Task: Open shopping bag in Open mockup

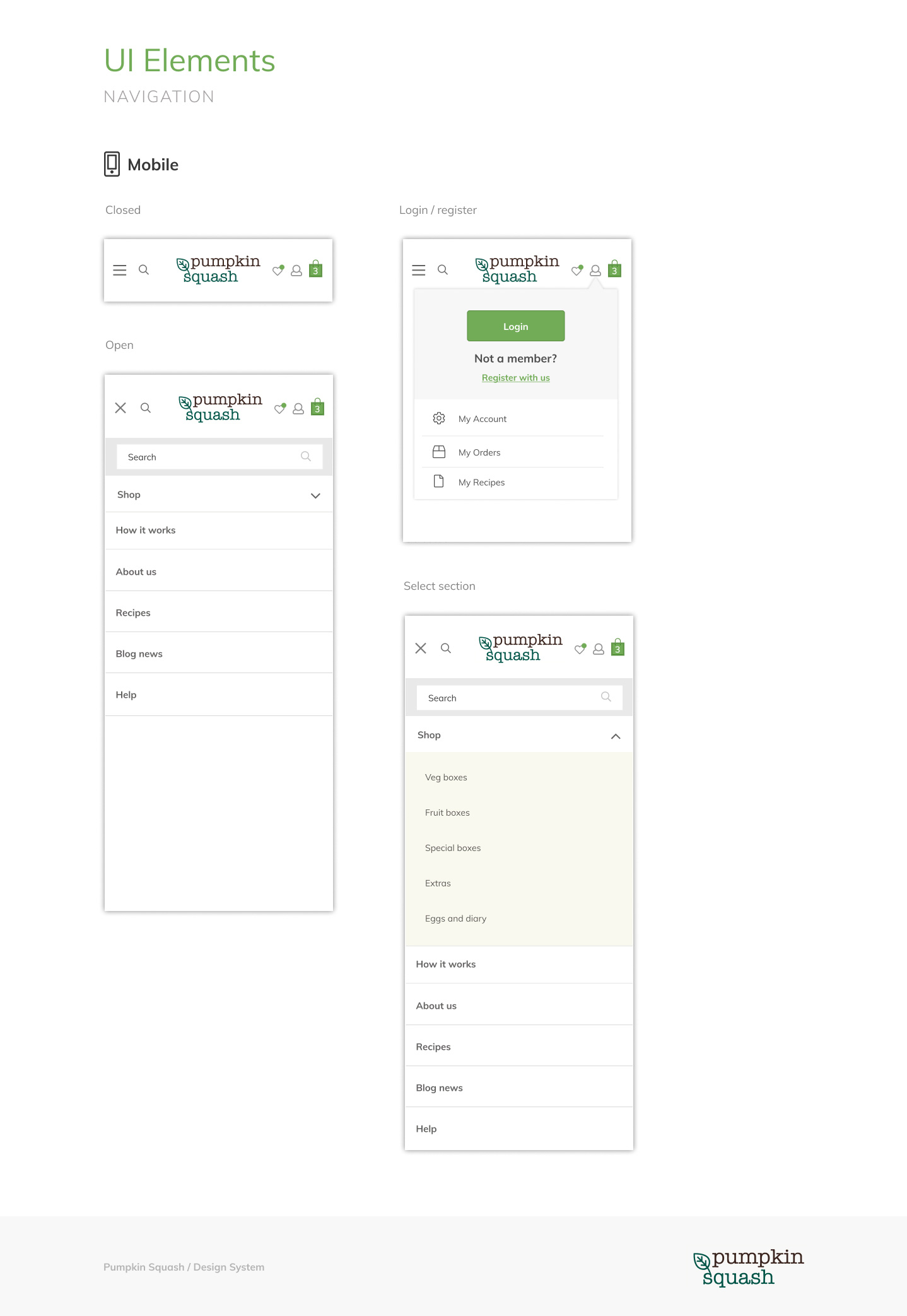Action: point(318,407)
